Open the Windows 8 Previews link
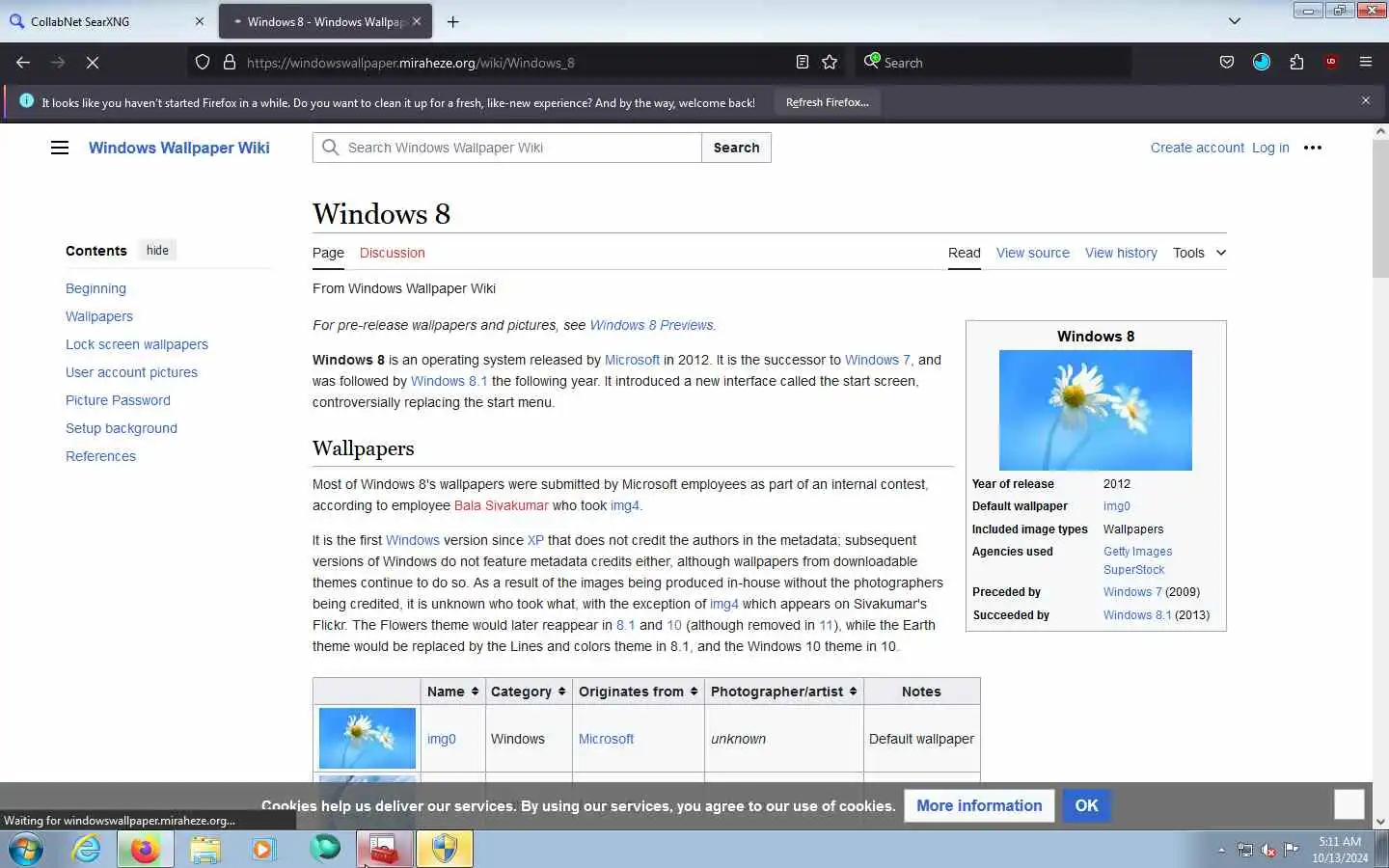The width and height of the screenshot is (1389, 868). pos(651,325)
